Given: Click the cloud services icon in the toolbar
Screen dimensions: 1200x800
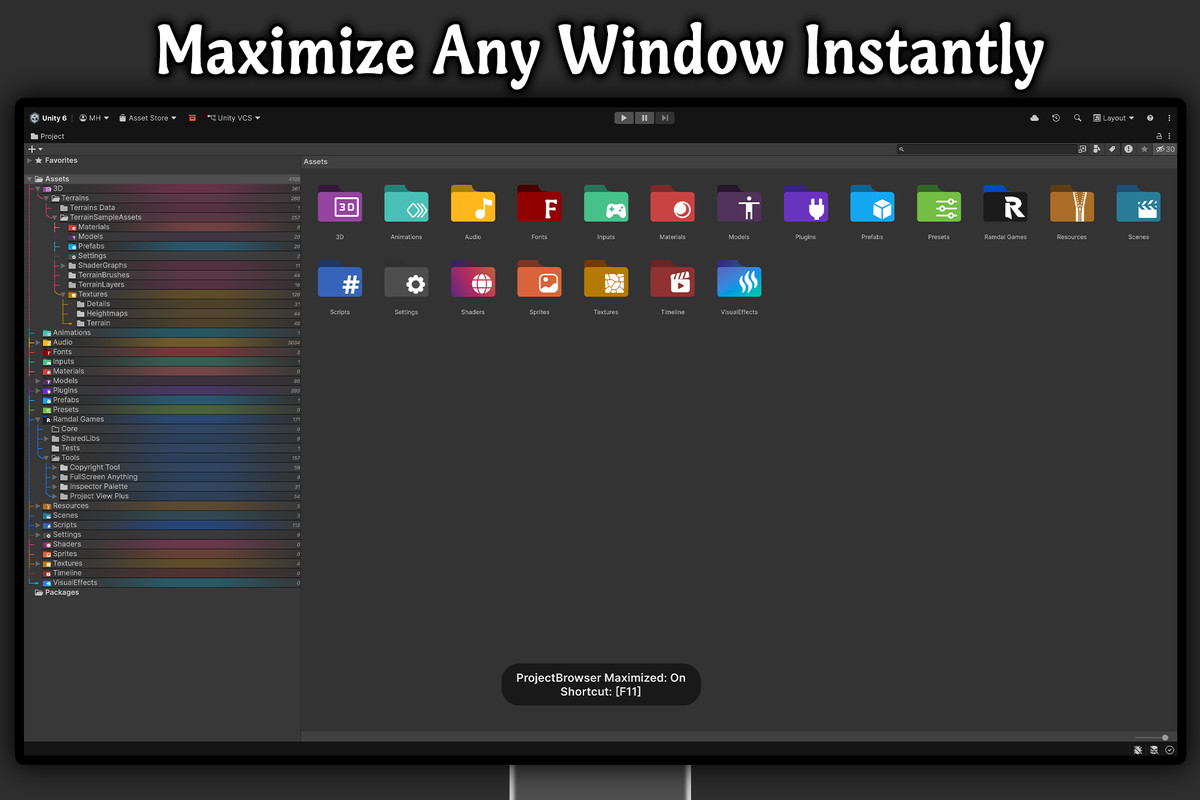Looking at the screenshot, I should (x=1034, y=117).
